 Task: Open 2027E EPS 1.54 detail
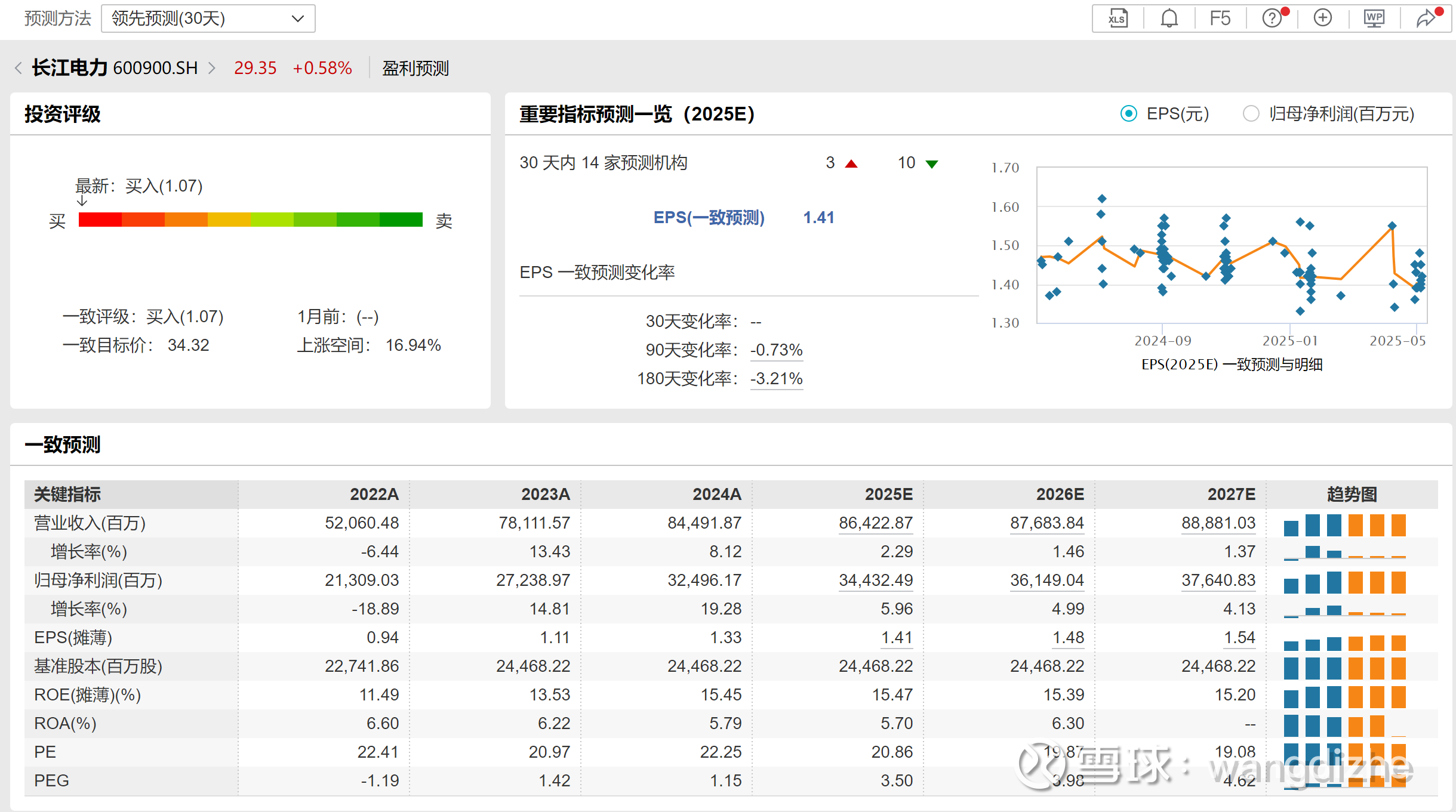(1239, 637)
